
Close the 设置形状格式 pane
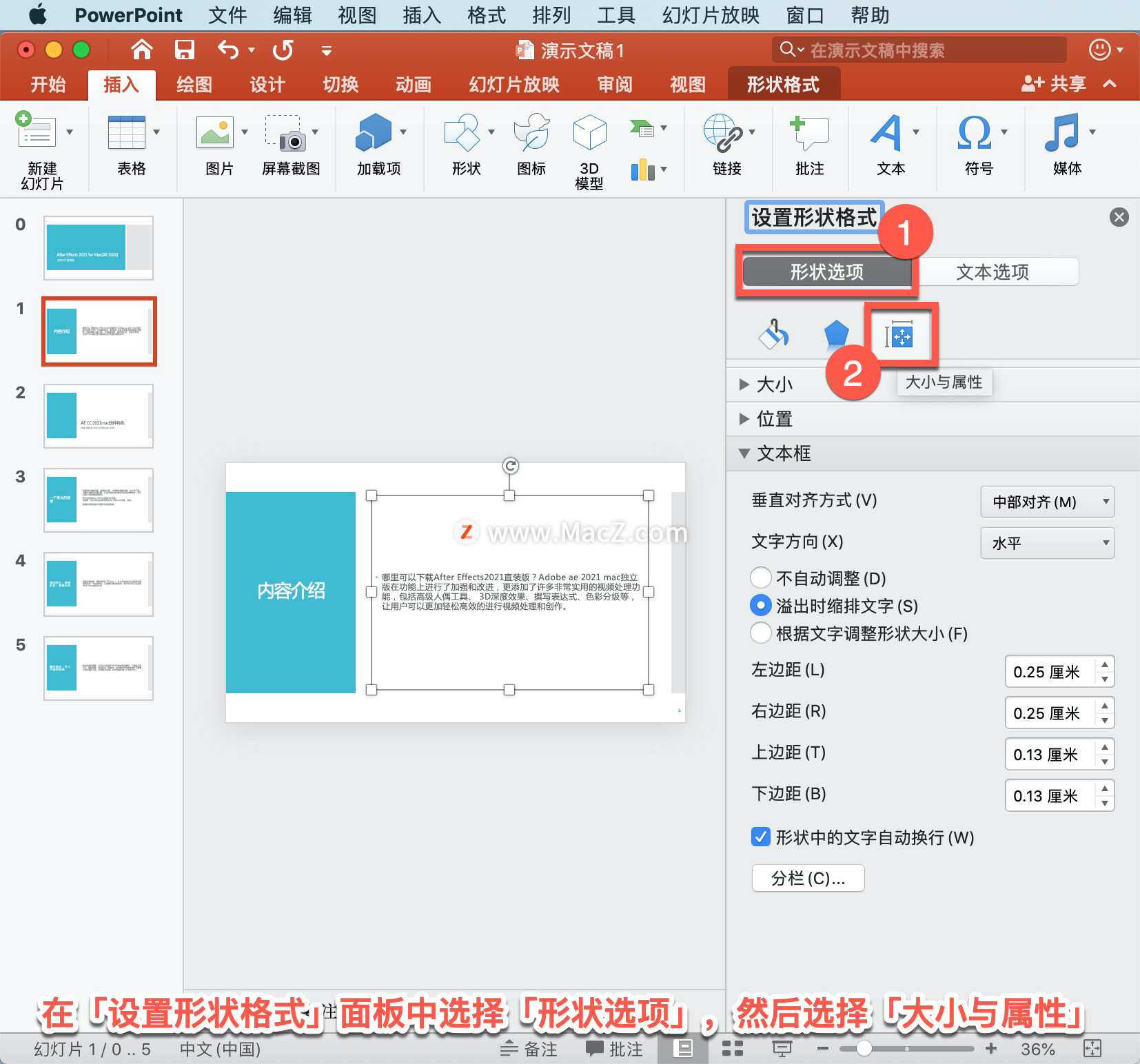(1119, 217)
